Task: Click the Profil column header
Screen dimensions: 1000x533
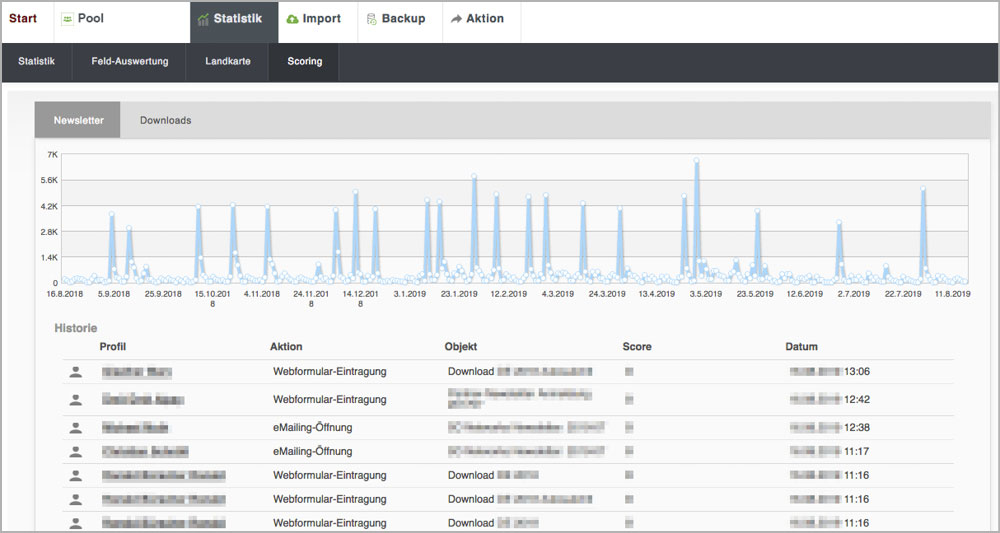Action: tap(113, 347)
